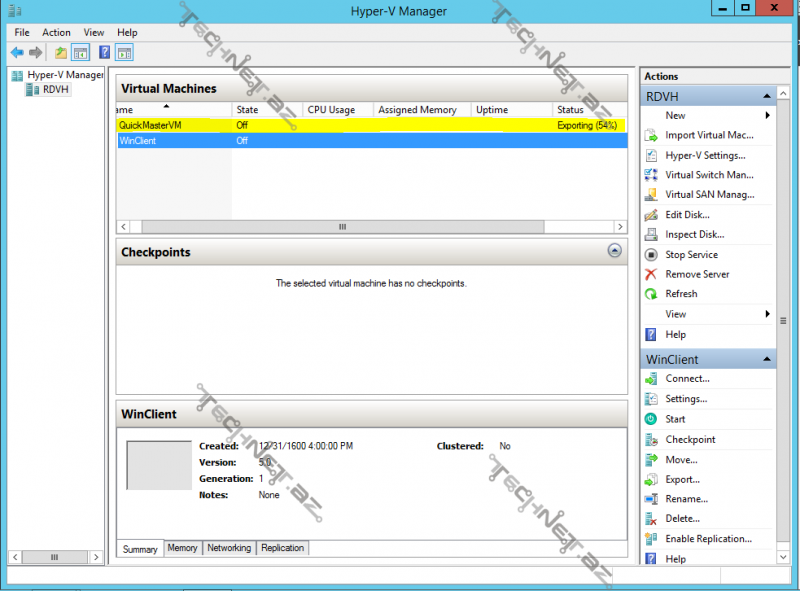
Task: Click the red Delete icon for WinClient
Action: point(651,518)
